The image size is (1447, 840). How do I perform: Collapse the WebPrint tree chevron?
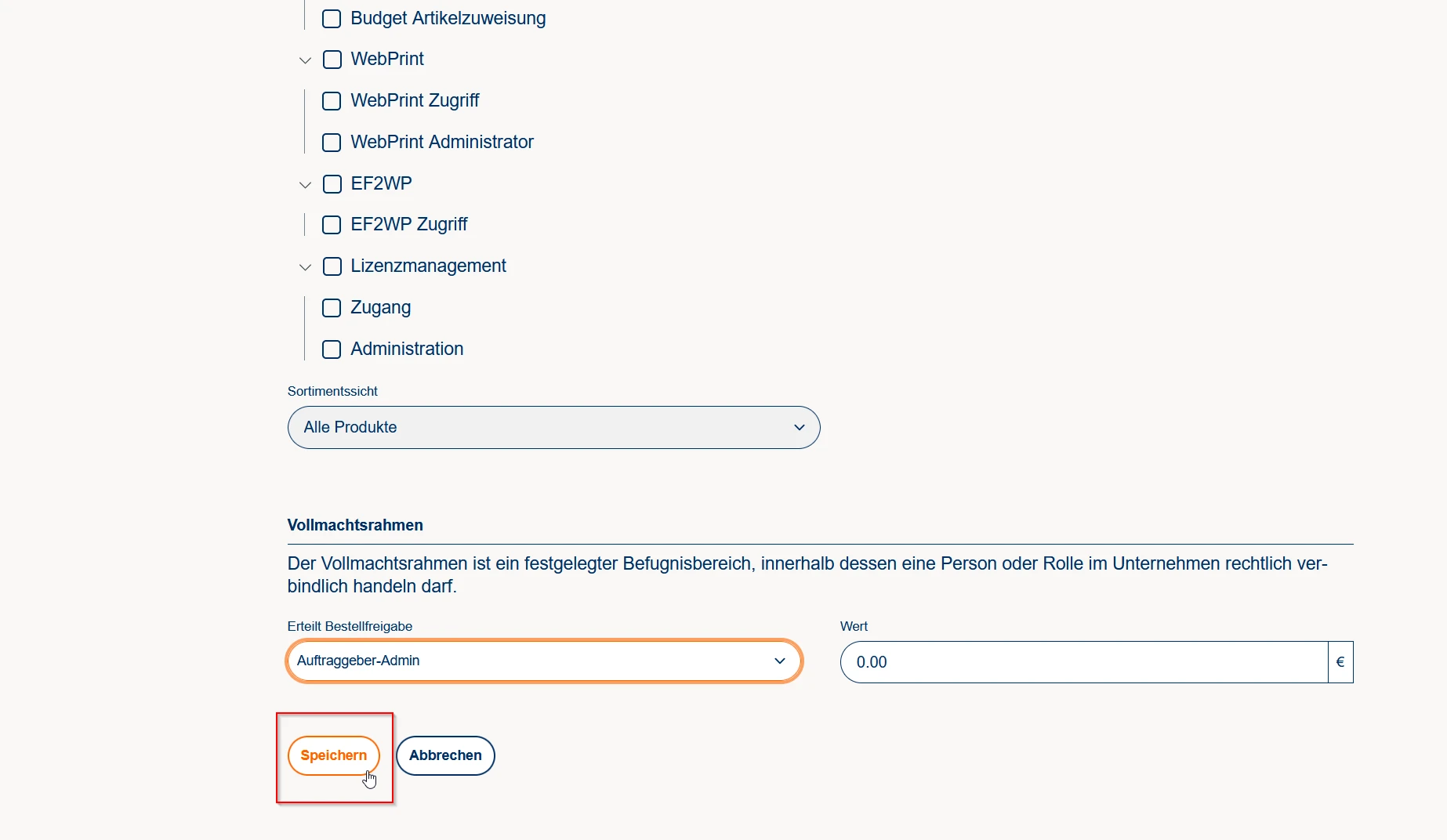coord(305,60)
